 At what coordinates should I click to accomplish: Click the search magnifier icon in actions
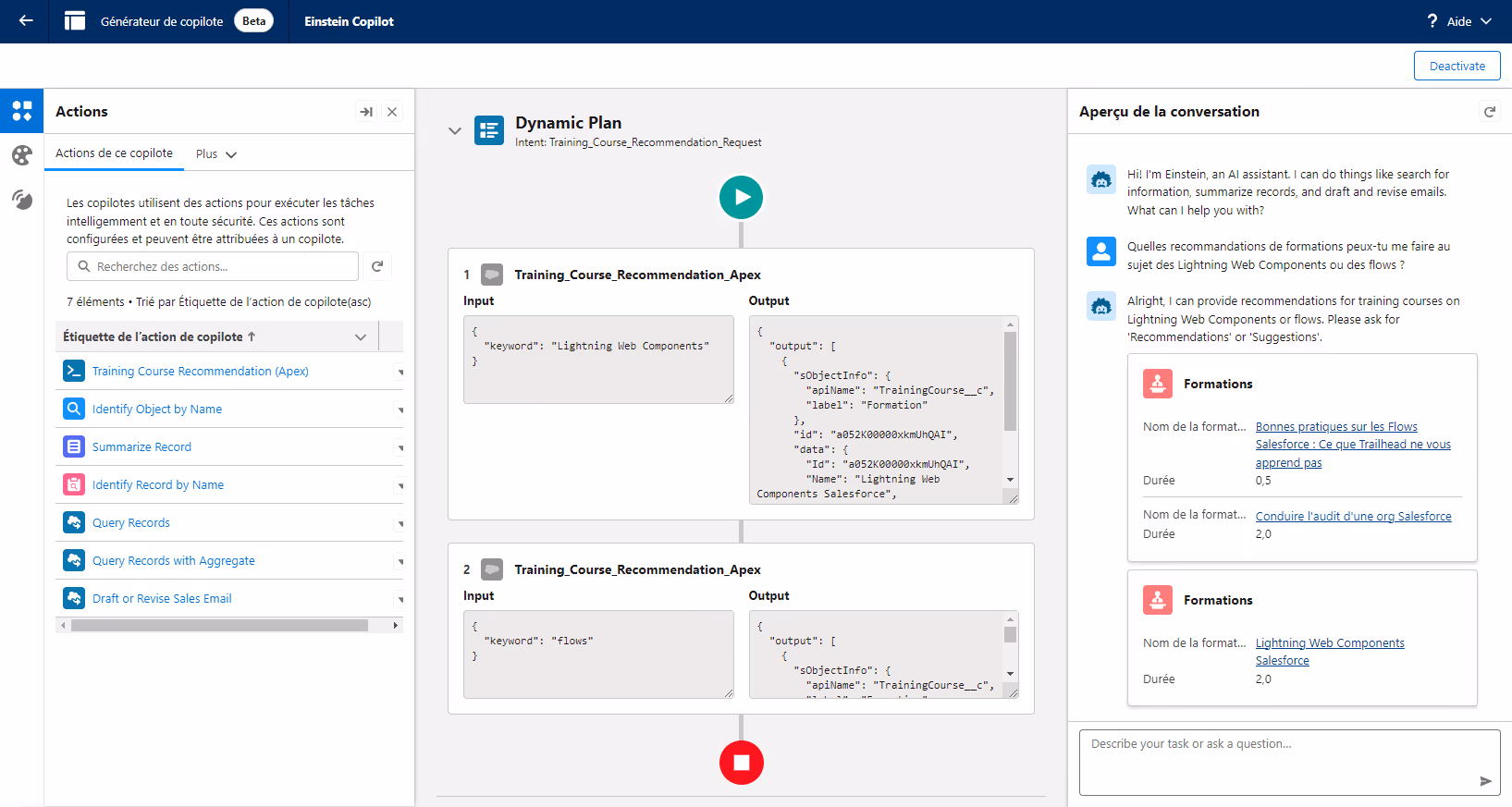pos(84,266)
